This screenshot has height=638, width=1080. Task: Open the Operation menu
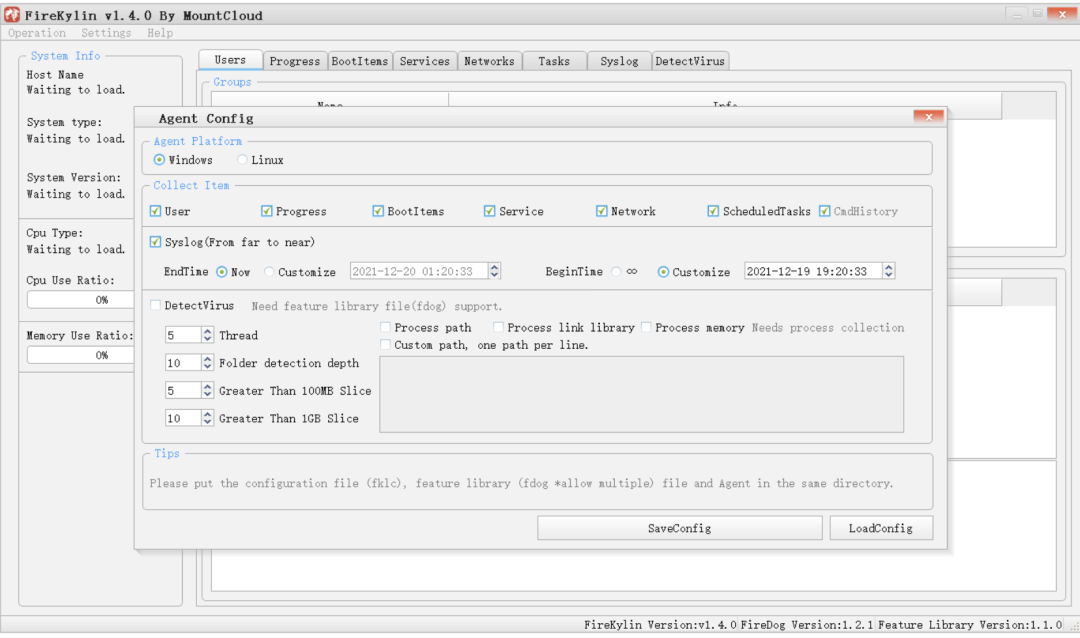tap(37, 33)
